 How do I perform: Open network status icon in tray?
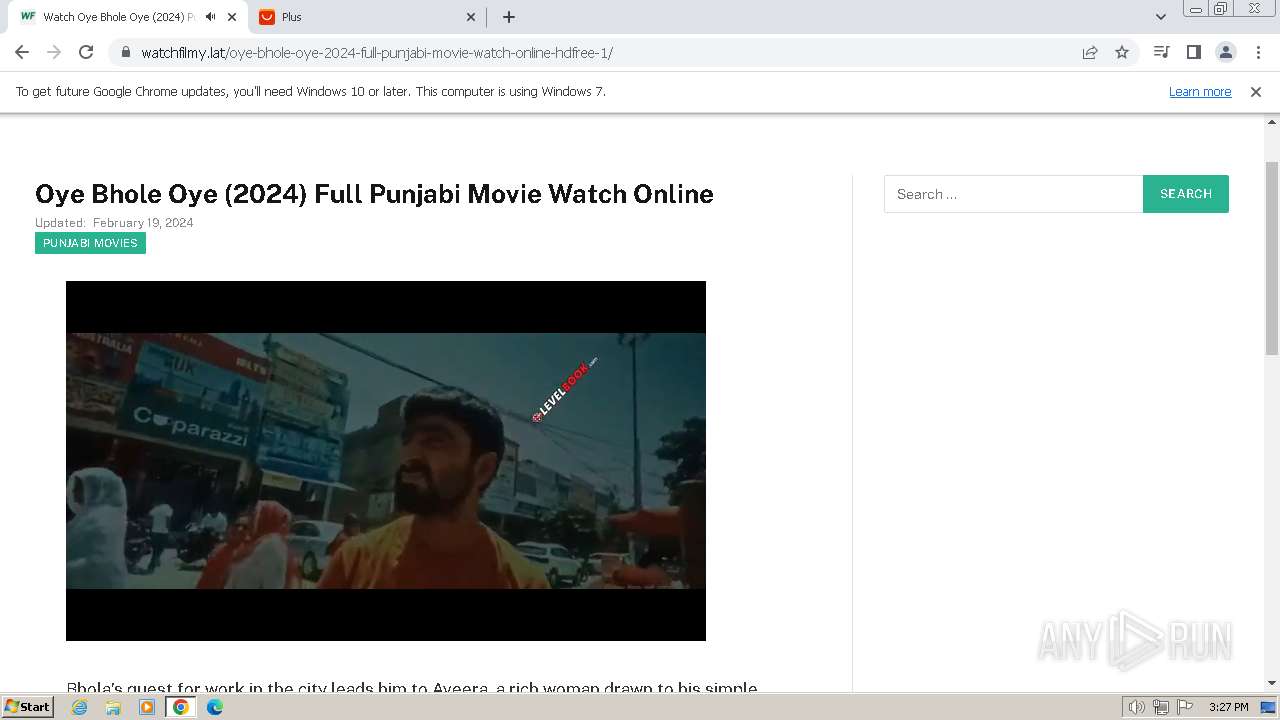coord(1161,707)
